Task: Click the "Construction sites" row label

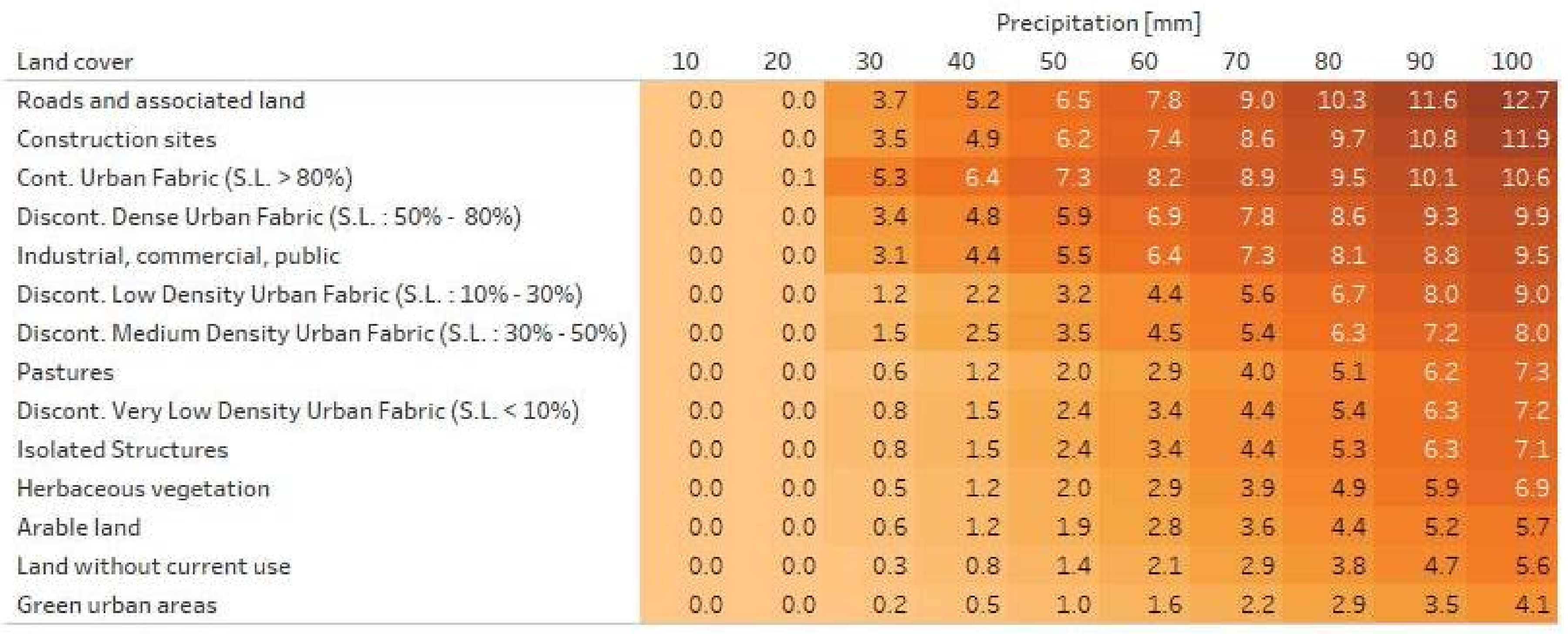Action: tap(116, 139)
